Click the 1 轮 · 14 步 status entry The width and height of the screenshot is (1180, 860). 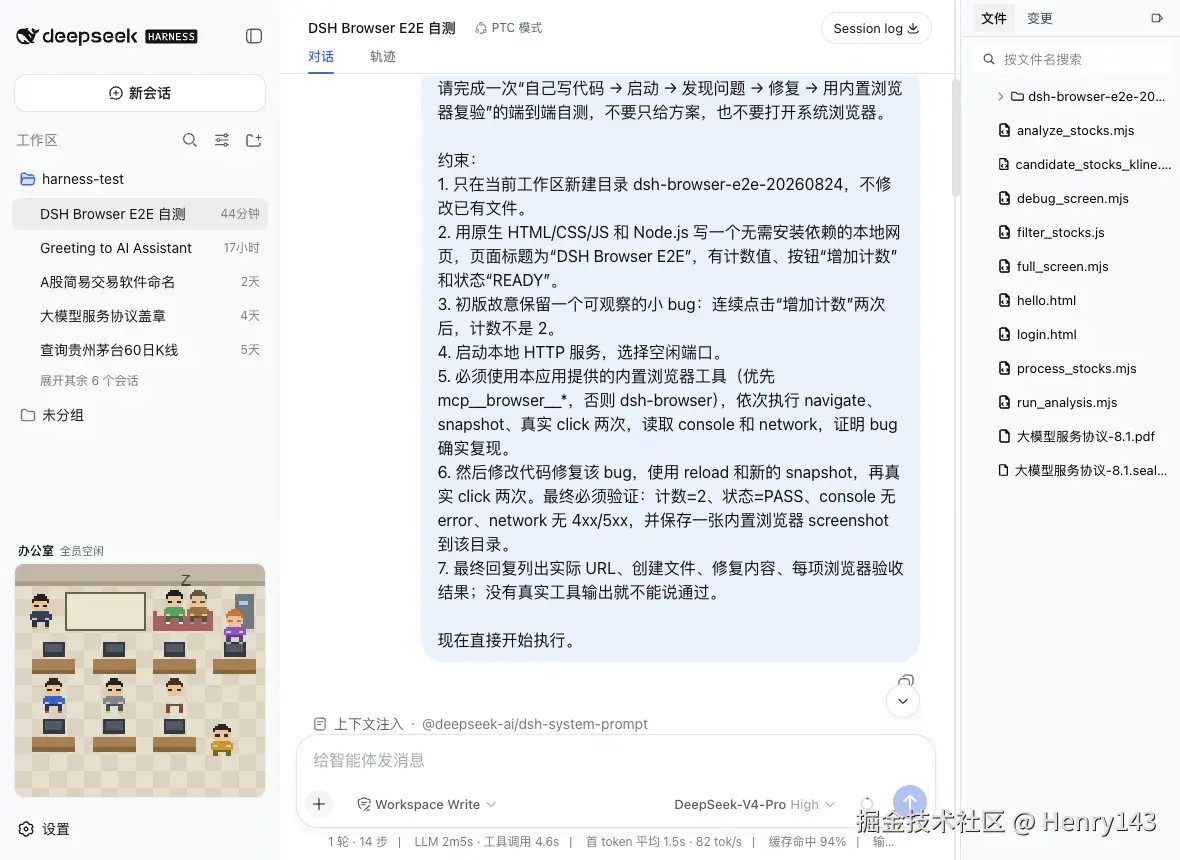[x=357, y=841]
